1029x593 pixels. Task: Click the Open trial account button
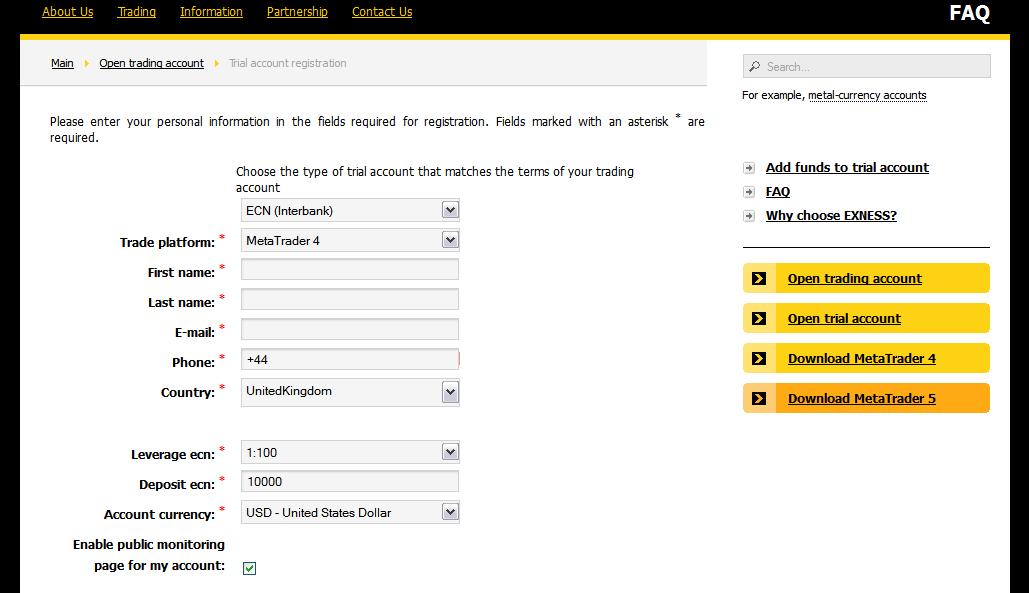point(866,318)
